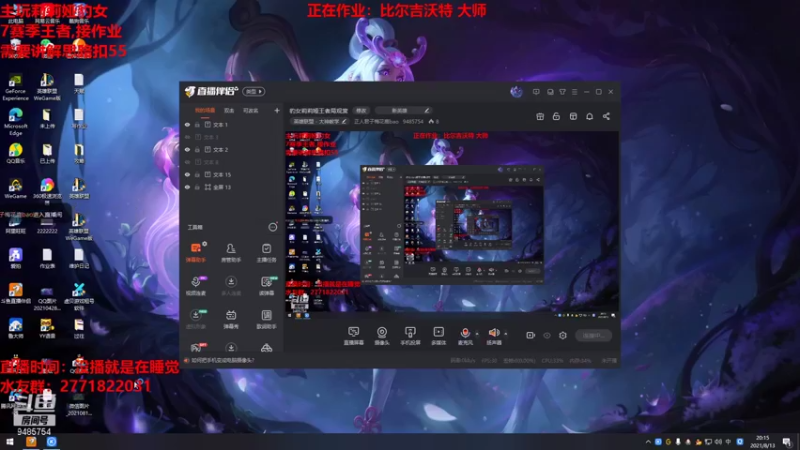Open the 主播任务 tool
Viewport: 800px width, 450px height.
click(266, 253)
